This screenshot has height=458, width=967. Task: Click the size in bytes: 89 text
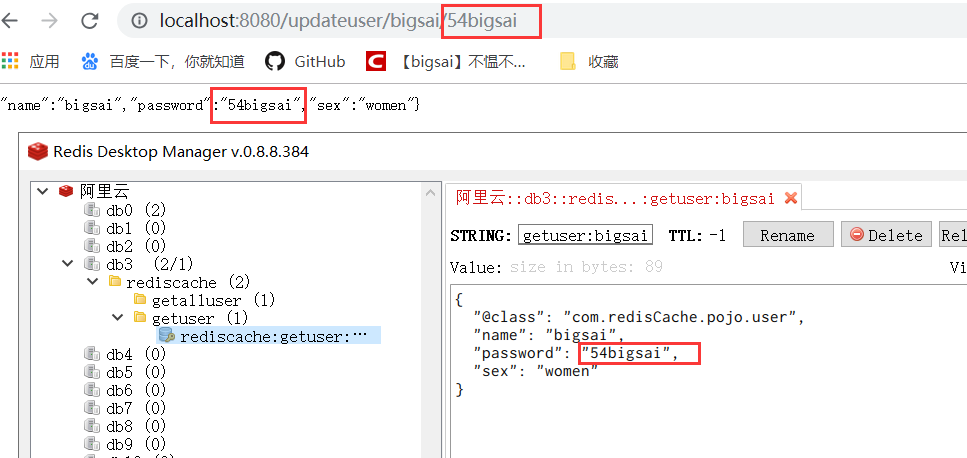click(x=586, y=267)
